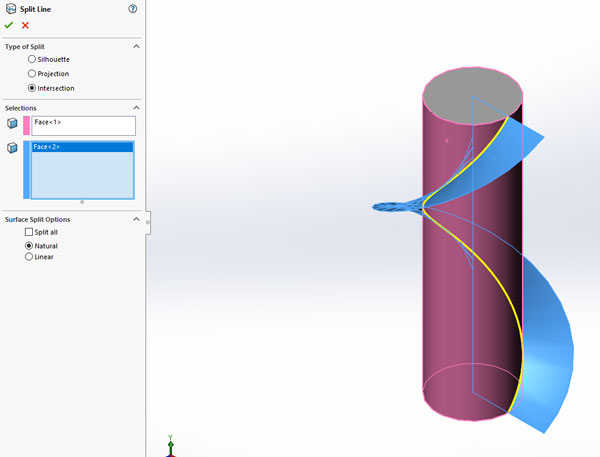Select the Intersection radio button
600x457 pixels.
tap(32, 88)
